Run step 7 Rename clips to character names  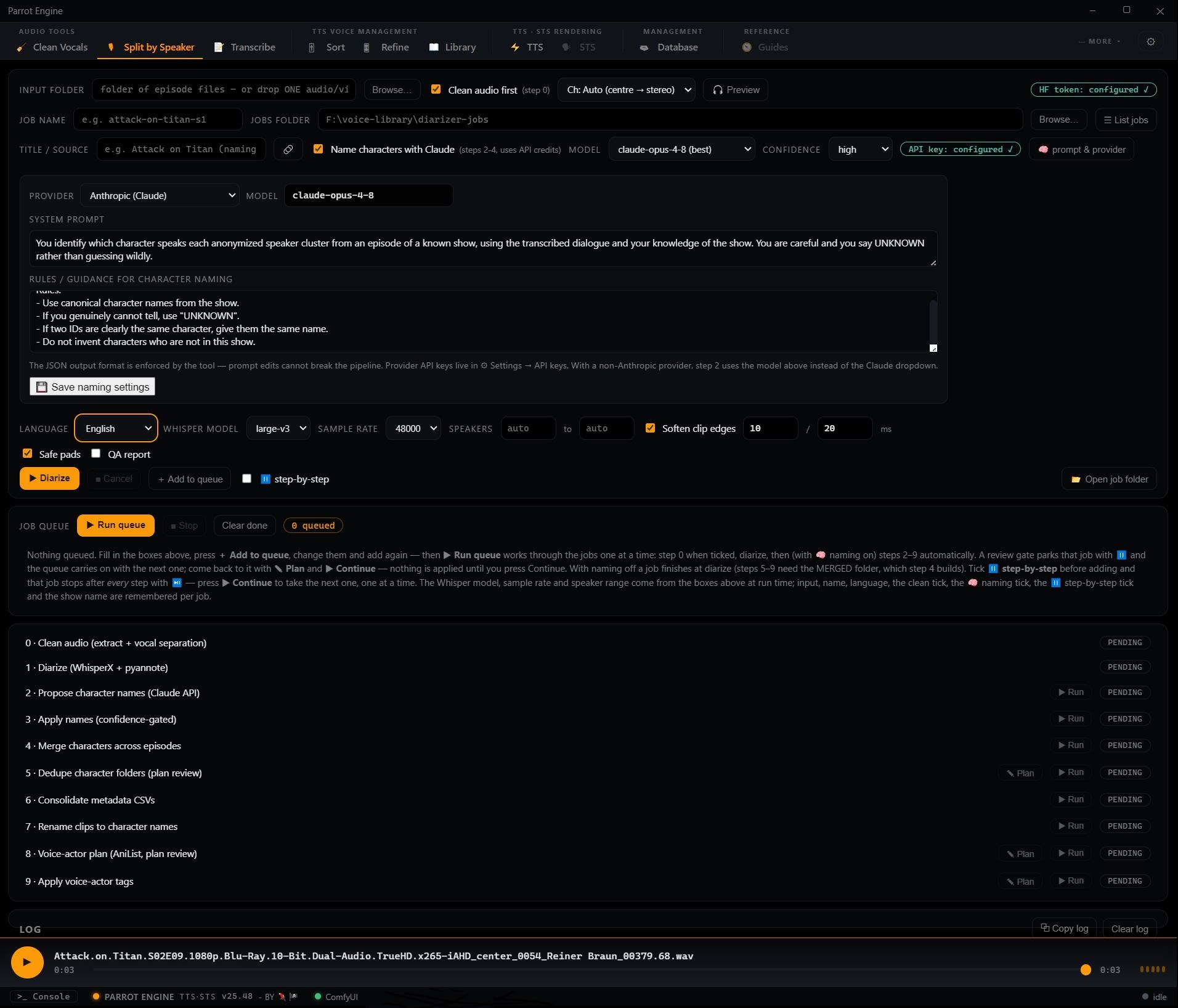(1071, 826)
